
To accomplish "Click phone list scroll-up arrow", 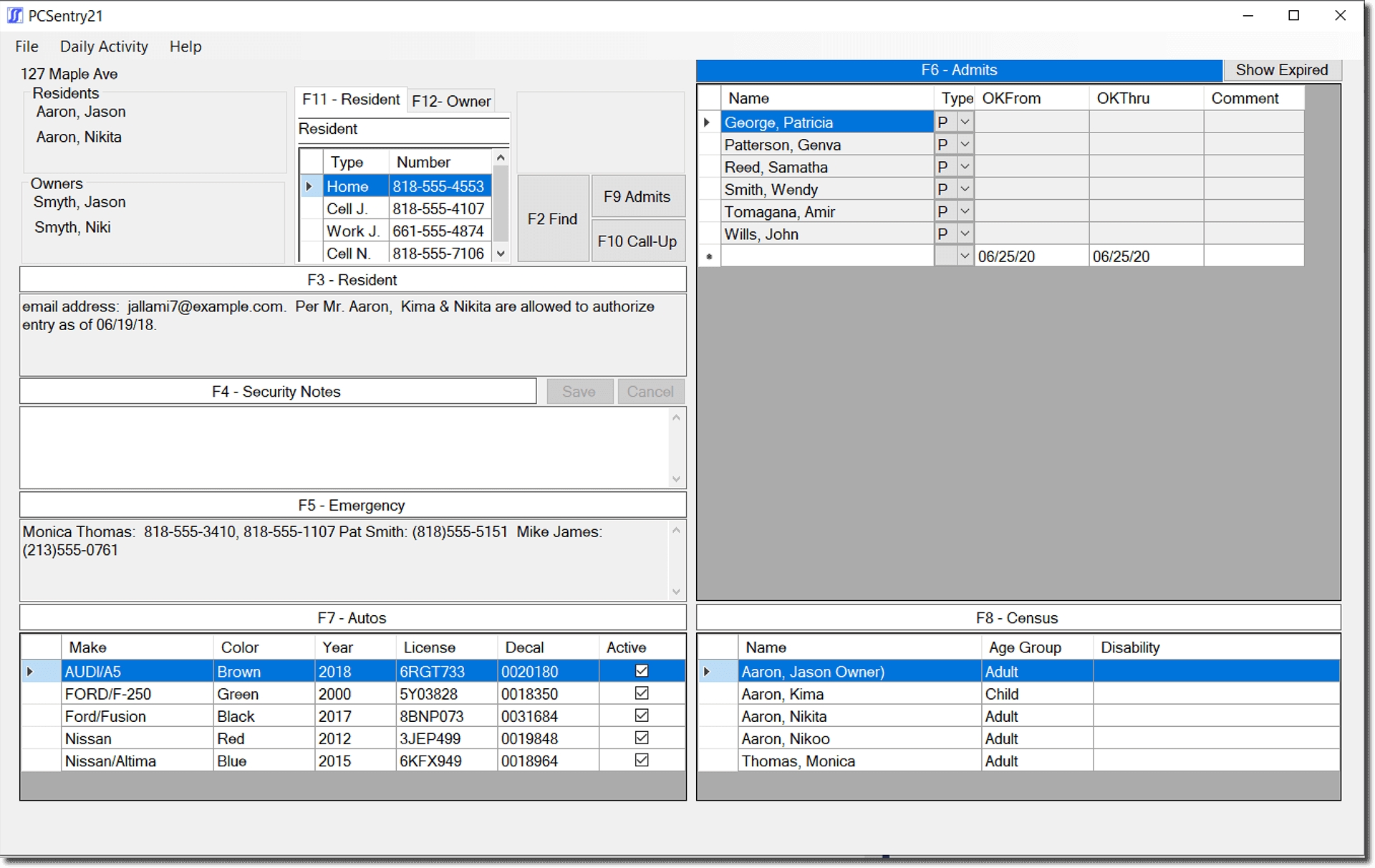I will pos(501,158).
